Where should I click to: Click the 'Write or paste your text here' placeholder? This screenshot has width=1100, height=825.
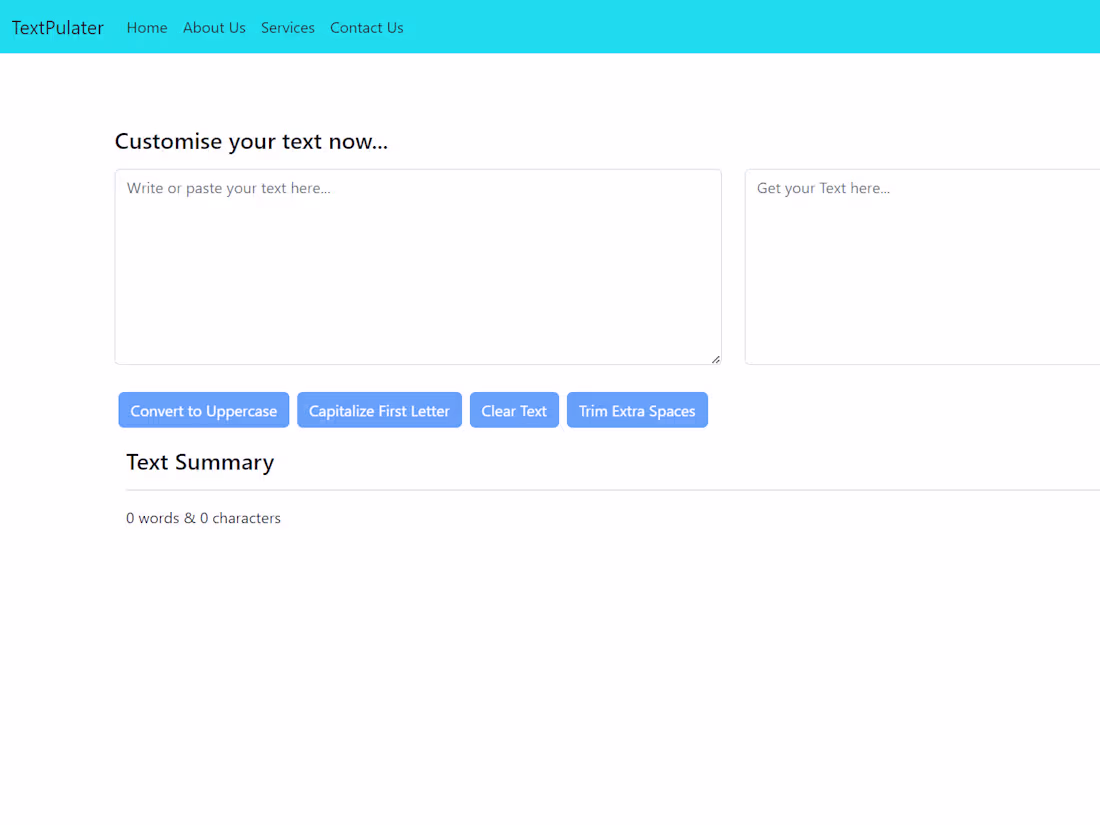tap(229, 188)
